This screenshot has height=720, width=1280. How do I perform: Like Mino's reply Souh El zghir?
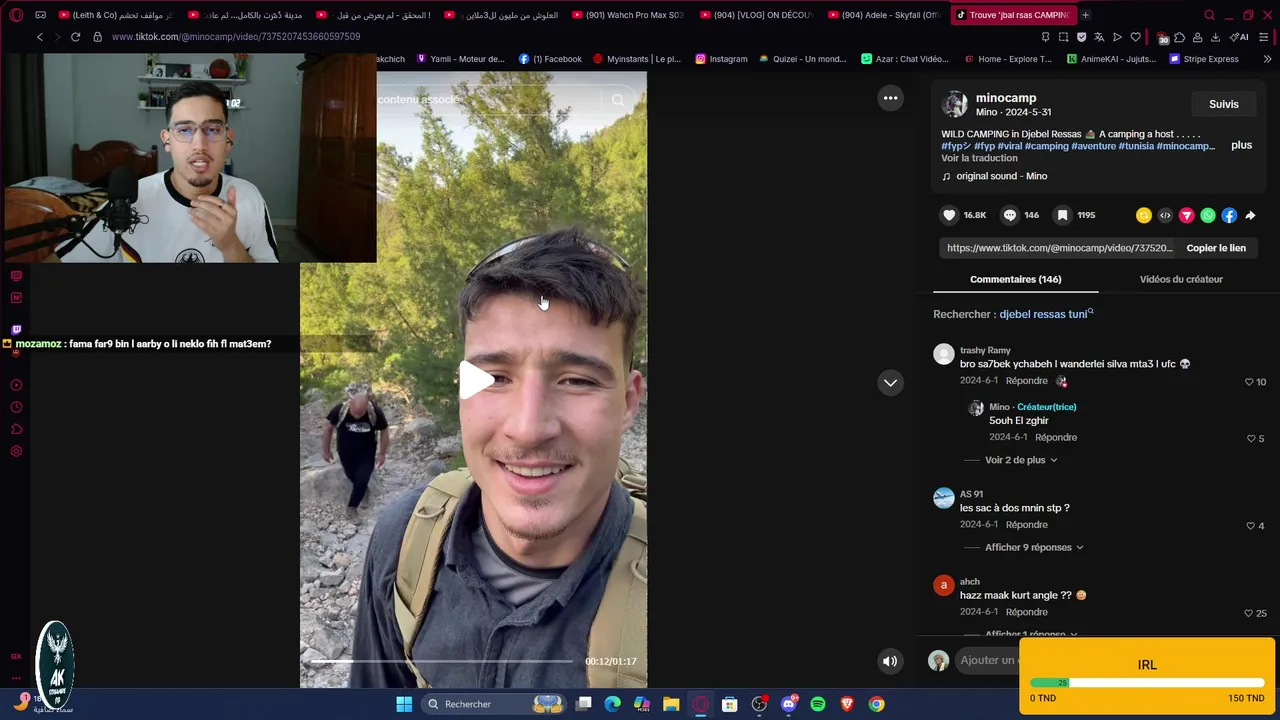(1250, 438)
